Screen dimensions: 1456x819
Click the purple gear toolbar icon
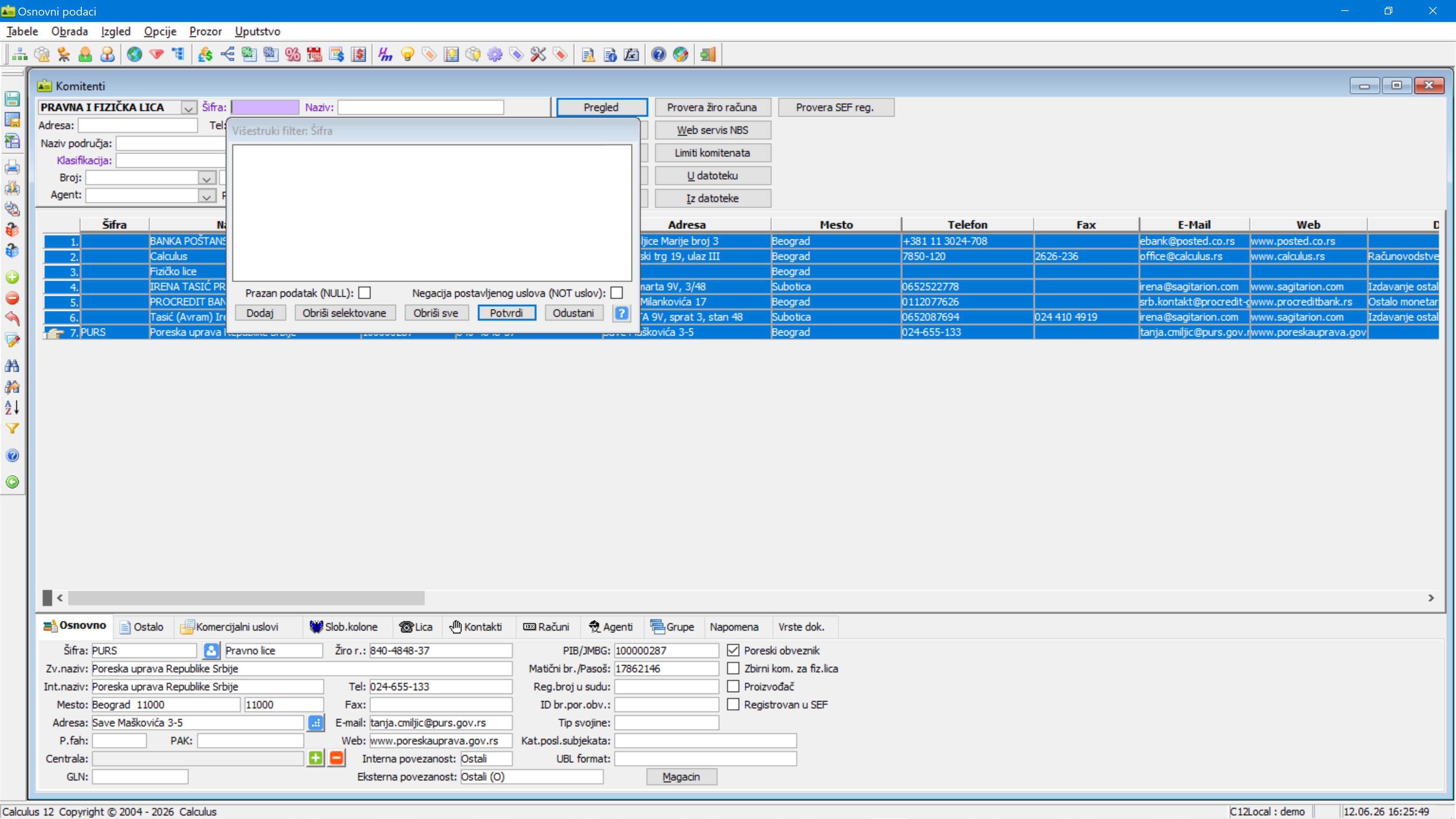(x=494, y=54)
